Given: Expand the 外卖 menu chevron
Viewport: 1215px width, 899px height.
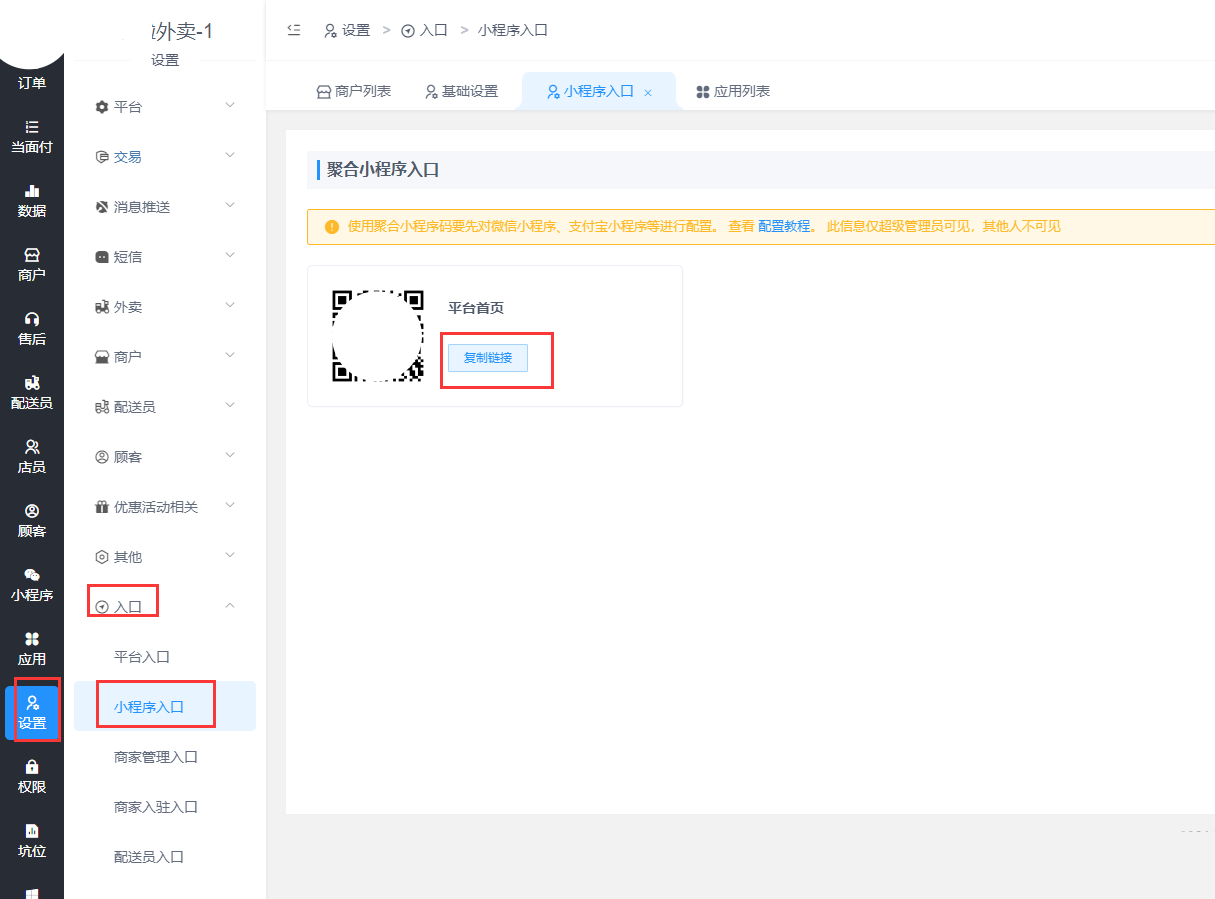Looking at the screenshot, I should click(230, 305).
